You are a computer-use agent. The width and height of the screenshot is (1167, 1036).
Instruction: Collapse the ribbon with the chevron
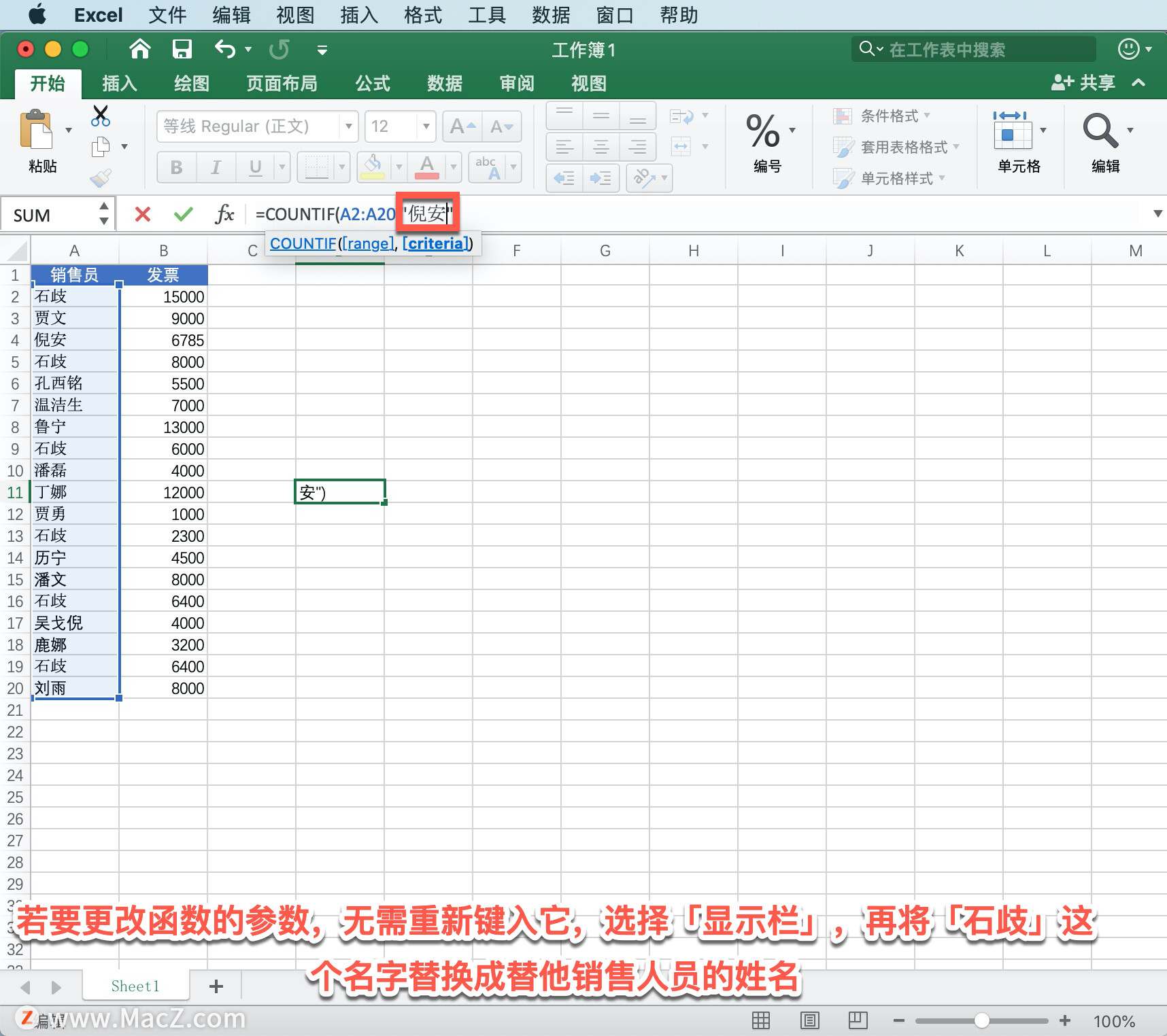coord(1138,83)
